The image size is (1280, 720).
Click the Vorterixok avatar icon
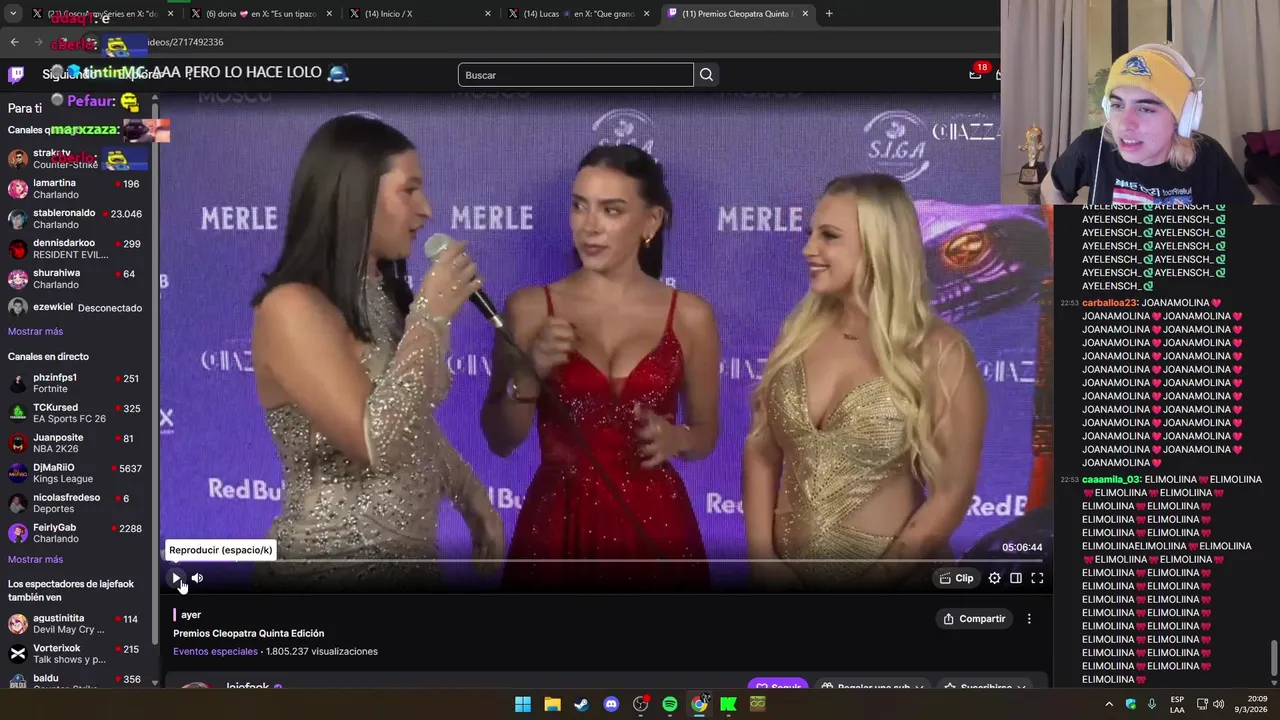[18, 655]
